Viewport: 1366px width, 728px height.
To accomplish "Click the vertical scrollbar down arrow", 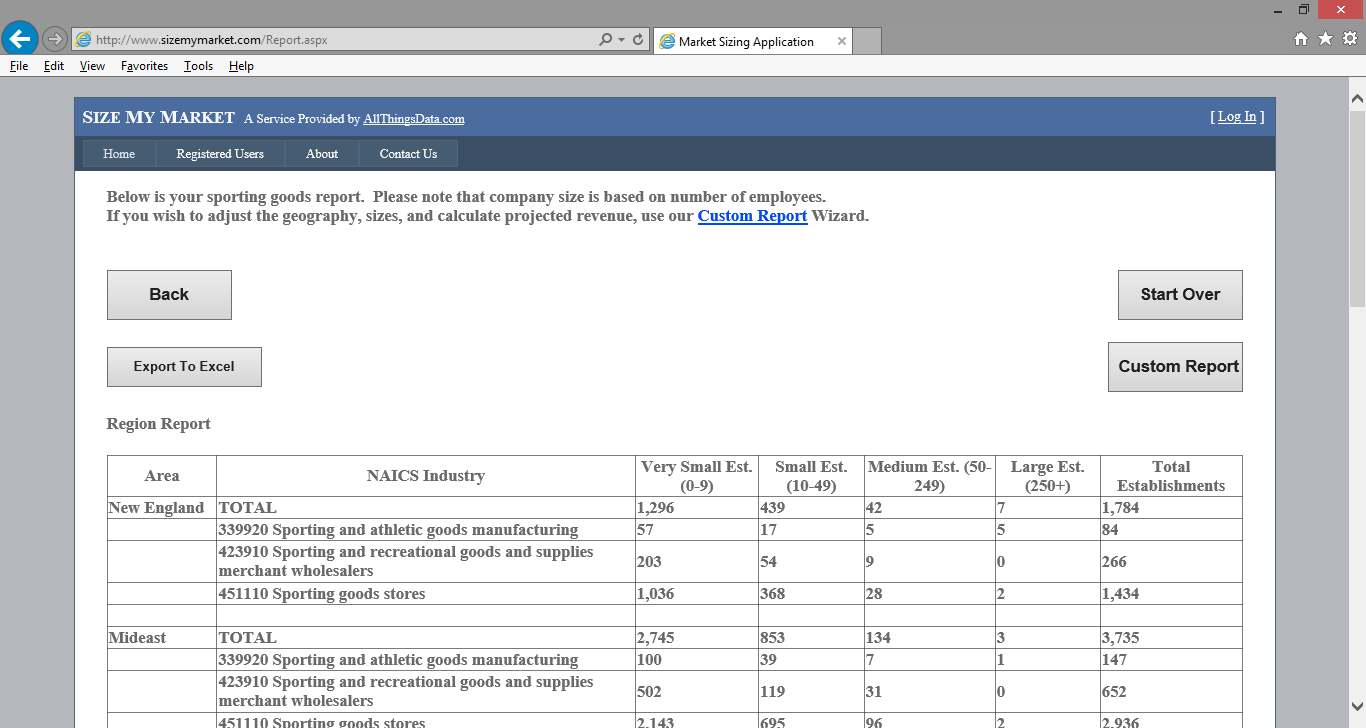I will [1357, 706].
